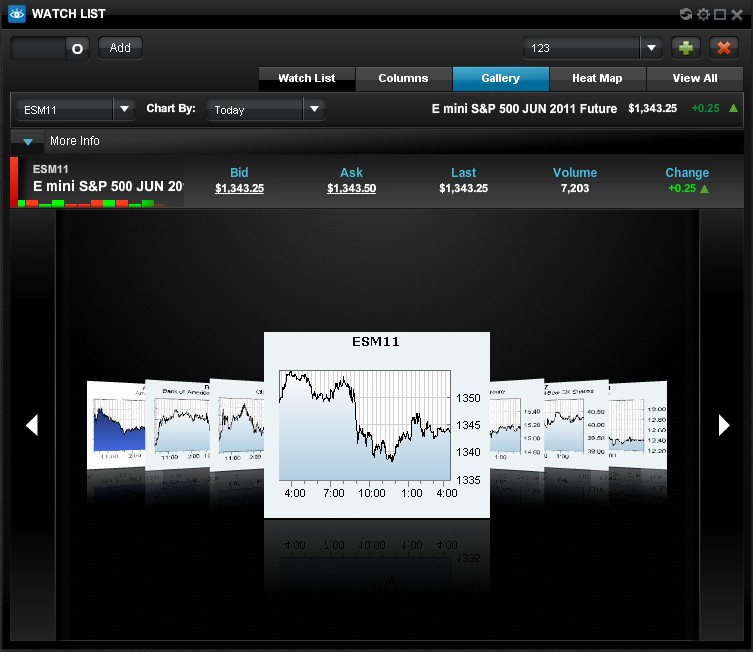
Task: Click the green plus new list button
Action: click(x=686, y=48)
